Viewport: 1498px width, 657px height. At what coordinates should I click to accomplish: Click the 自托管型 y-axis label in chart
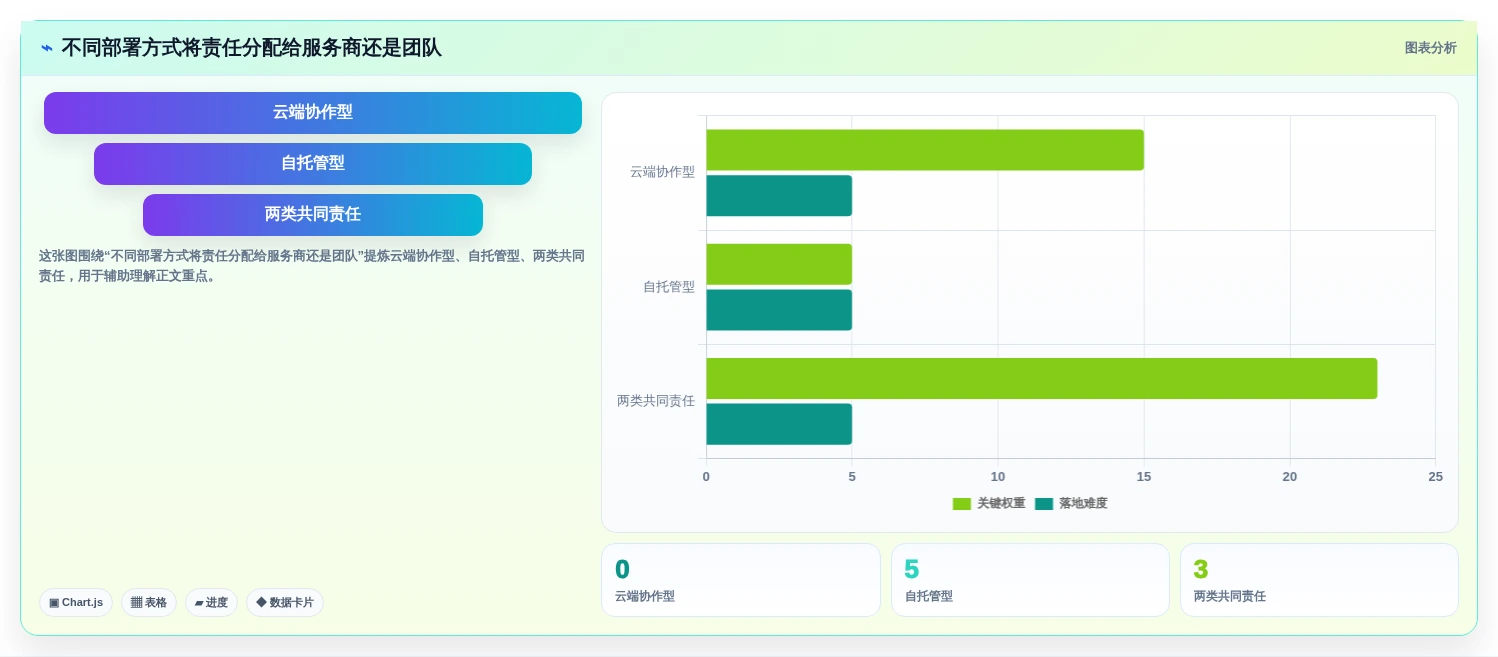point(669,287)
